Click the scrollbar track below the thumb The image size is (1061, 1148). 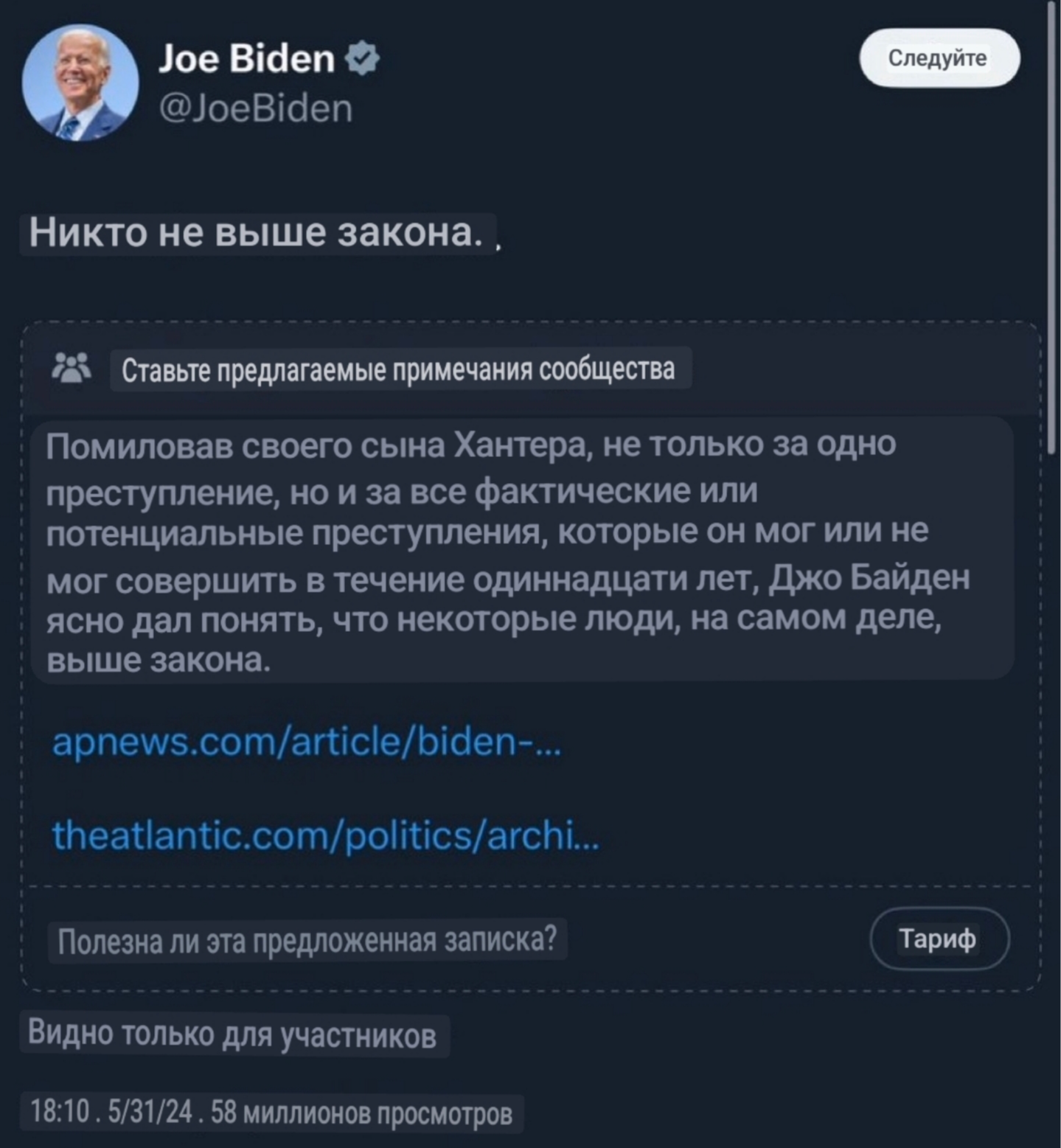1051,737
